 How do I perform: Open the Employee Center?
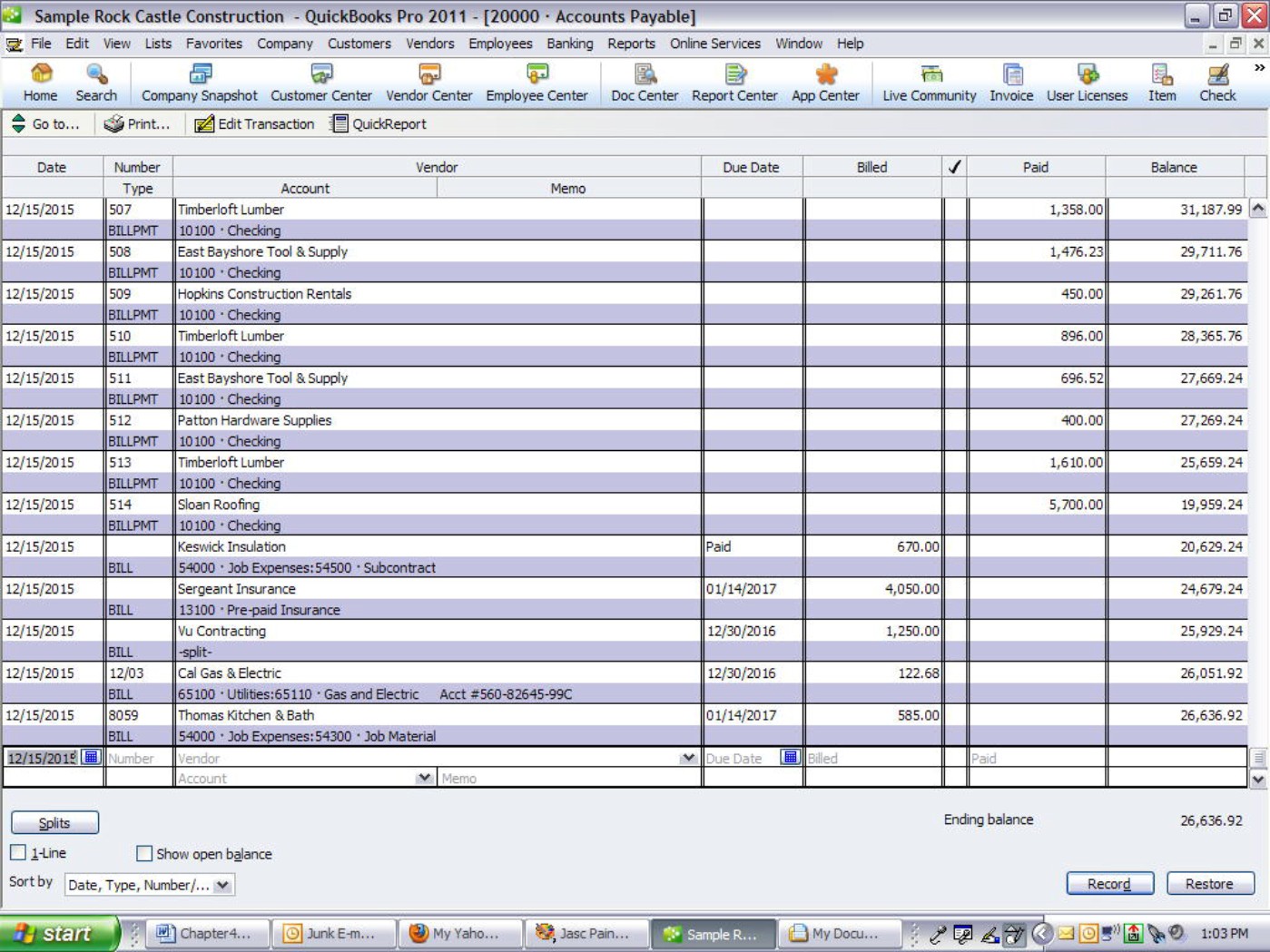[x=537, y=83]
